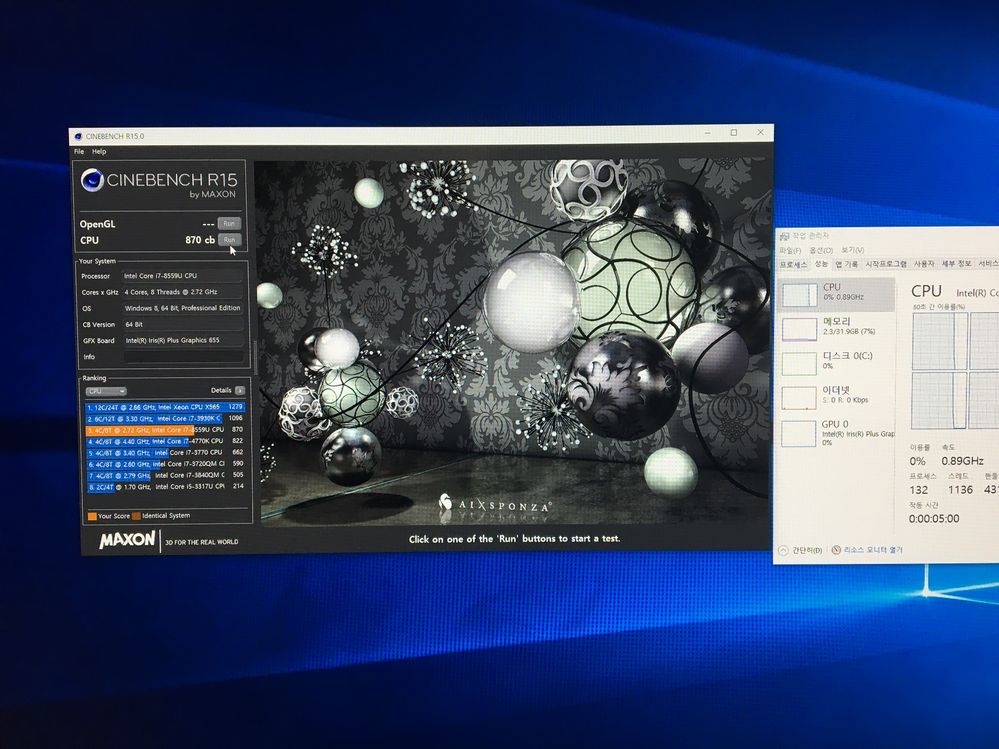Select 메모리 in the performance list
999x749 pixels.
point(837,327)
